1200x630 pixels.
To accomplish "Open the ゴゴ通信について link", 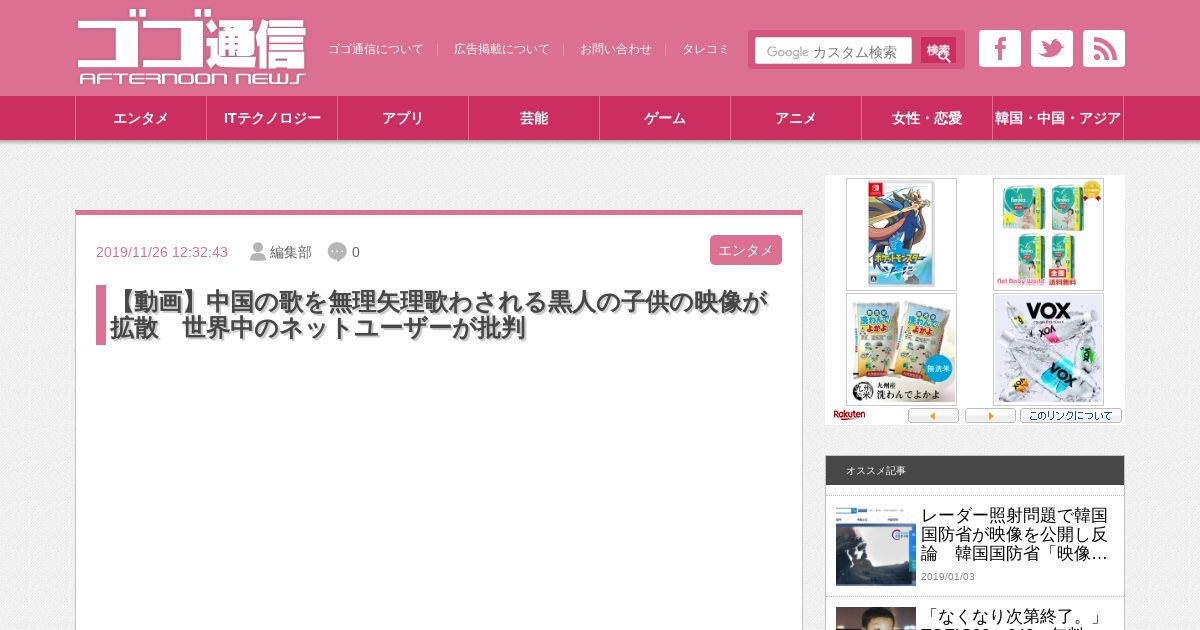I will pos(376,49).
